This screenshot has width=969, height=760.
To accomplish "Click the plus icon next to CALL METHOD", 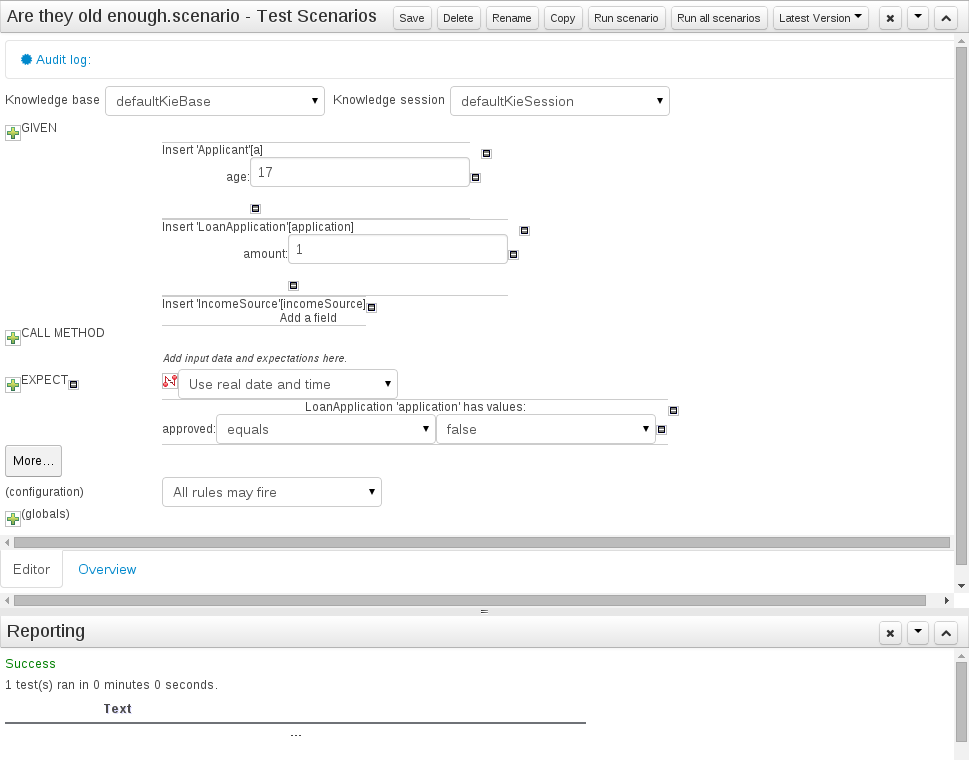I will click(x=13, y=338).
